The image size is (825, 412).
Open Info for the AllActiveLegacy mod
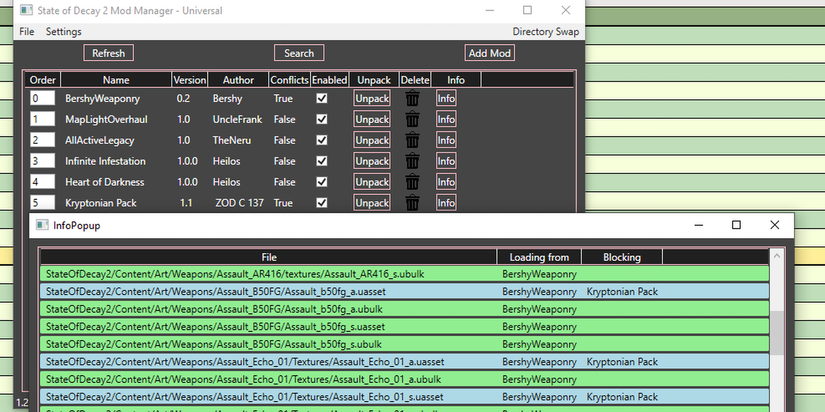coord(446,141)
